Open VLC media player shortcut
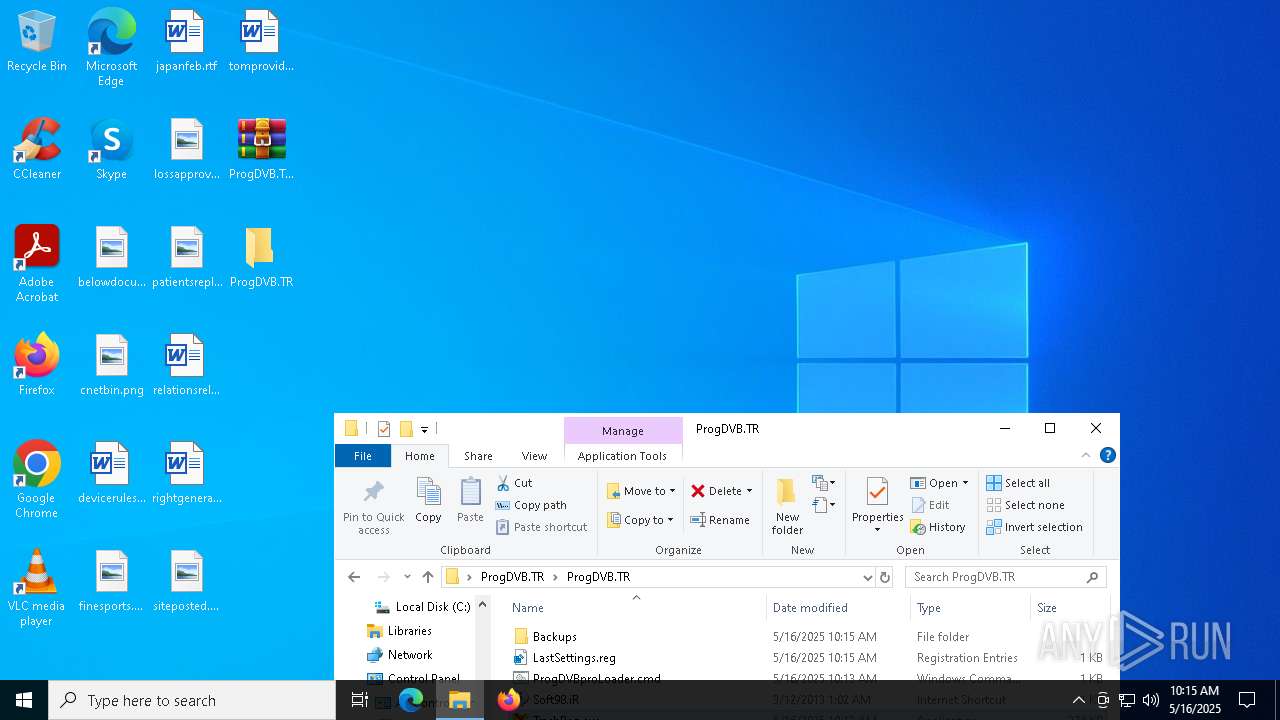The width and height of the screenshot is (1280, 720). click(37, 588)
